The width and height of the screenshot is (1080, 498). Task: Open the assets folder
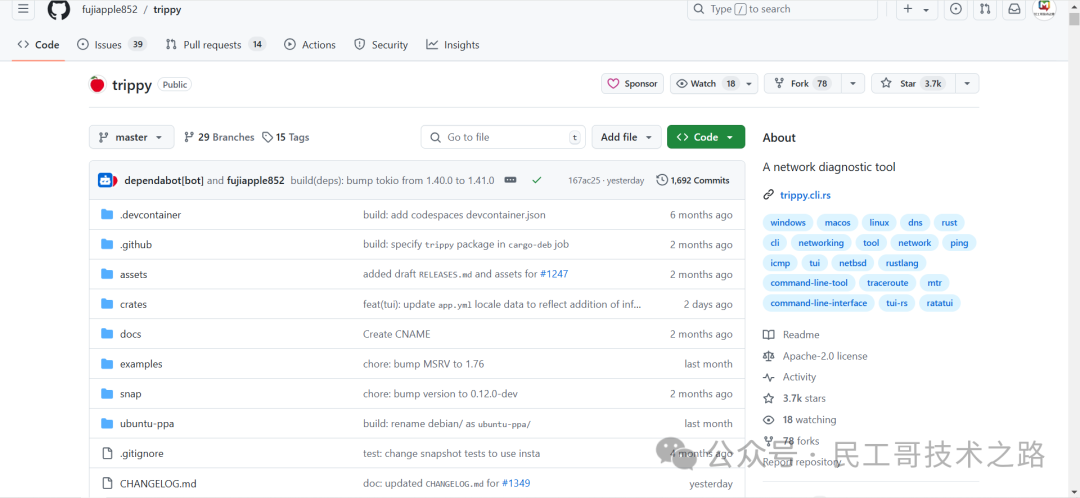[x=134, y=274]
